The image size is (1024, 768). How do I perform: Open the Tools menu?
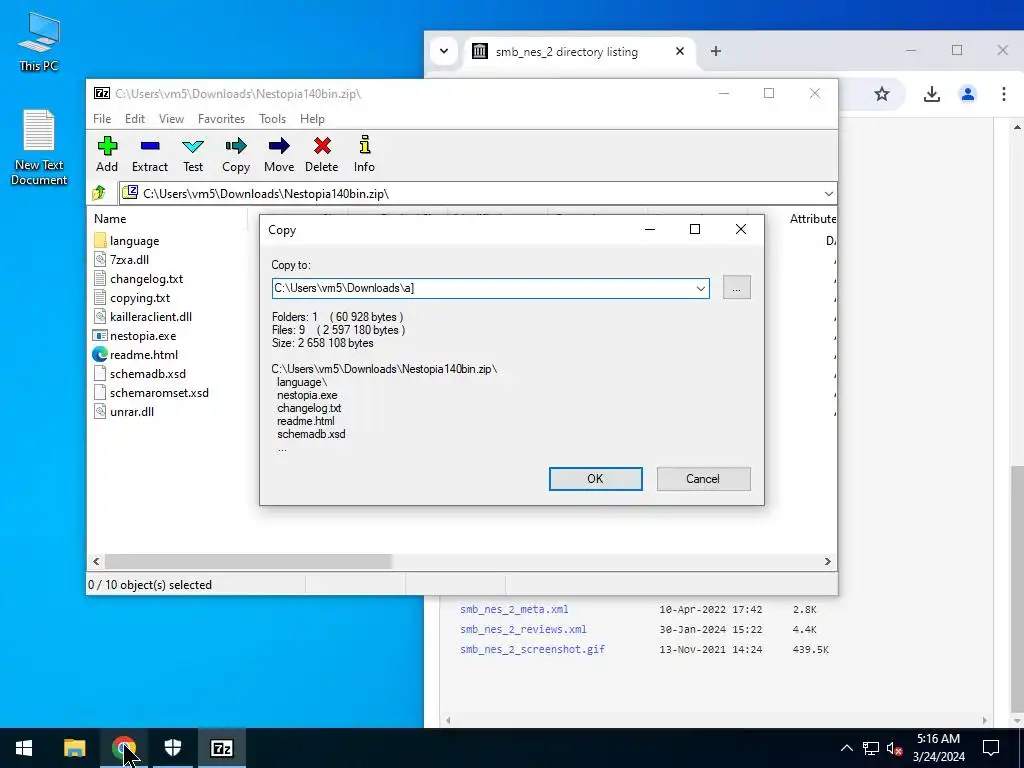pos(272,118)
